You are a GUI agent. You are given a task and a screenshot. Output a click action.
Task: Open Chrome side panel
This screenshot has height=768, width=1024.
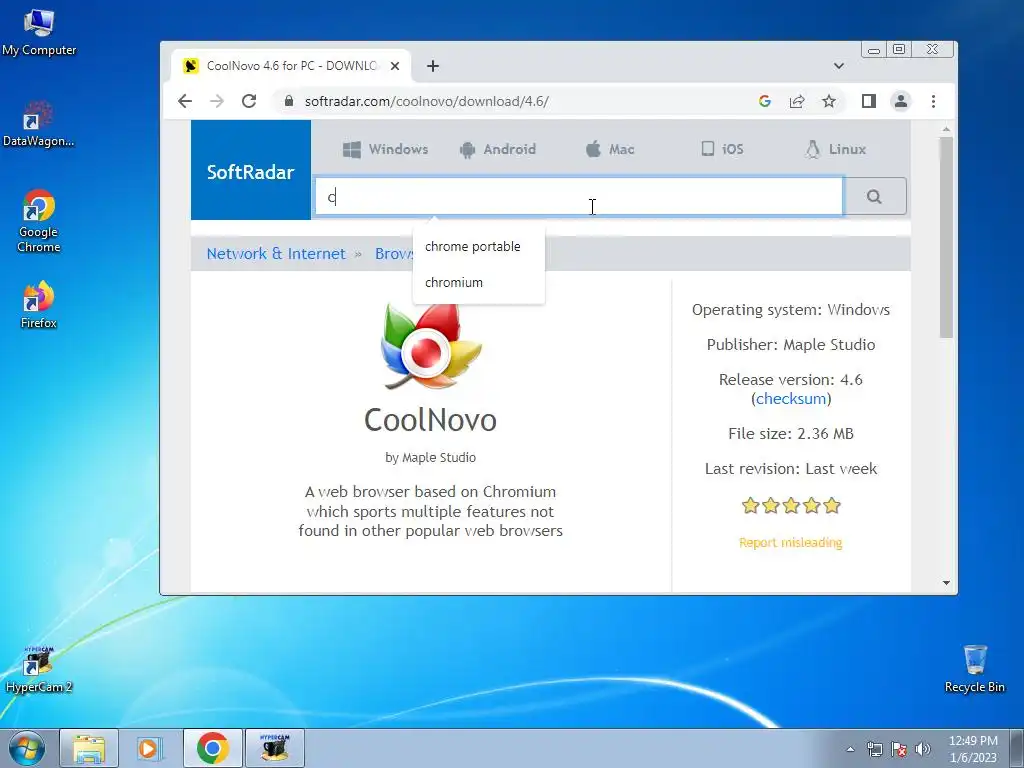pyautogui.click(x=869, y=101)
